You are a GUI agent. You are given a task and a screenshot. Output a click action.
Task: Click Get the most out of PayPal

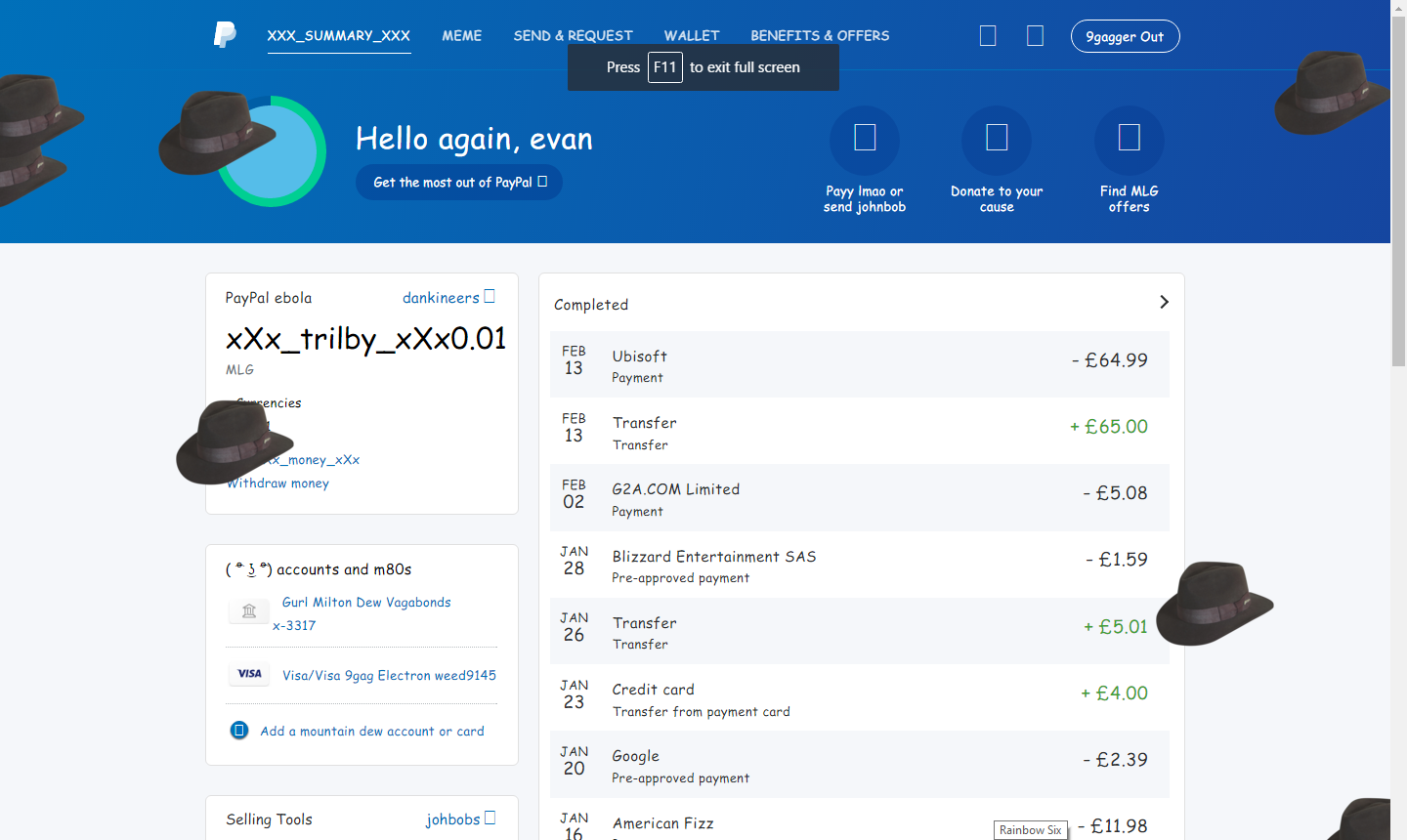[x=459, y=183]
